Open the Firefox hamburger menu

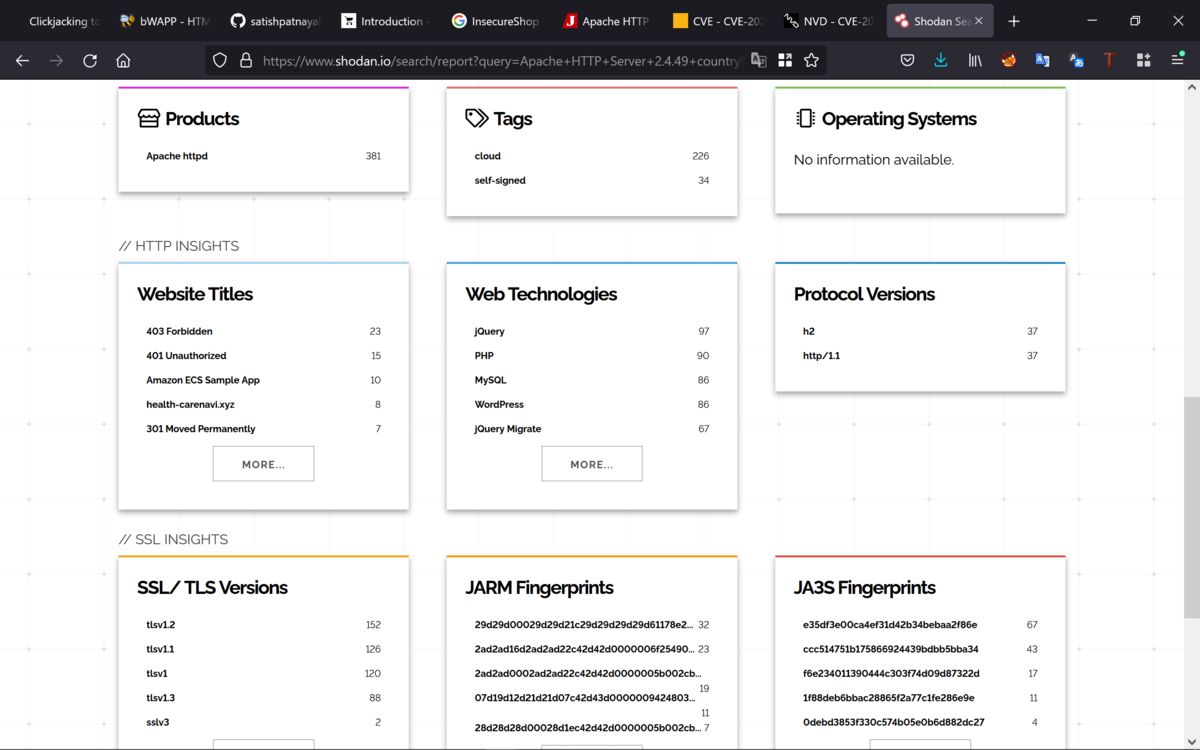[1177, 61]
